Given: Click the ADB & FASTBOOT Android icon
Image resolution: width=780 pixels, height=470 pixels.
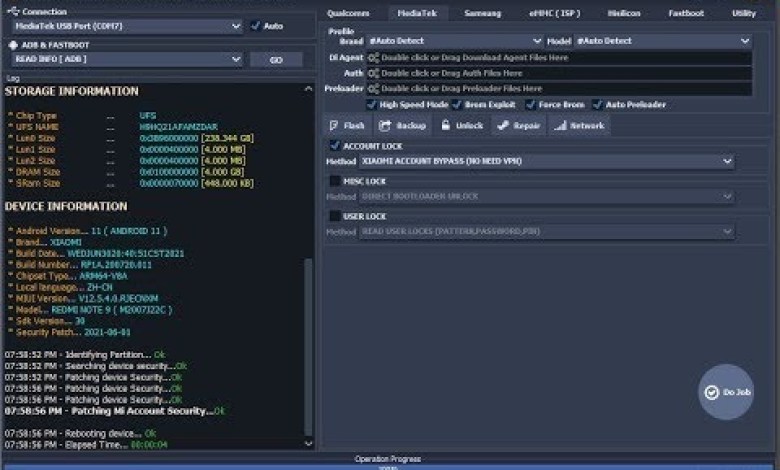Looking at the screenshot, I should click(x=13, y=45).
